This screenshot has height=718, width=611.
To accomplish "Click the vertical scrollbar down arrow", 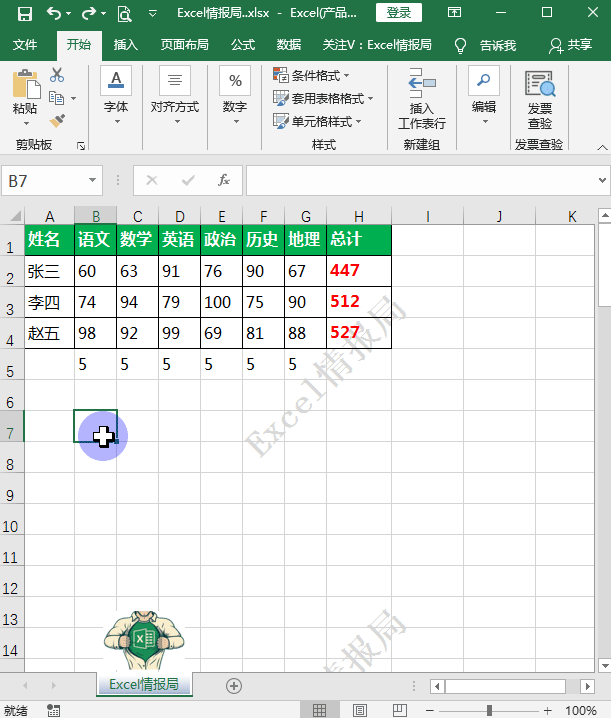I will coord(605,665).
